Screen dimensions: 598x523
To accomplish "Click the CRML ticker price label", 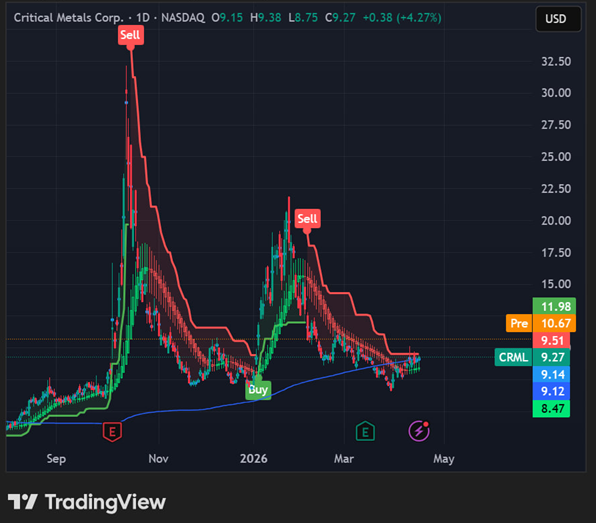I will pyautogui.click(x=513, y=357).
